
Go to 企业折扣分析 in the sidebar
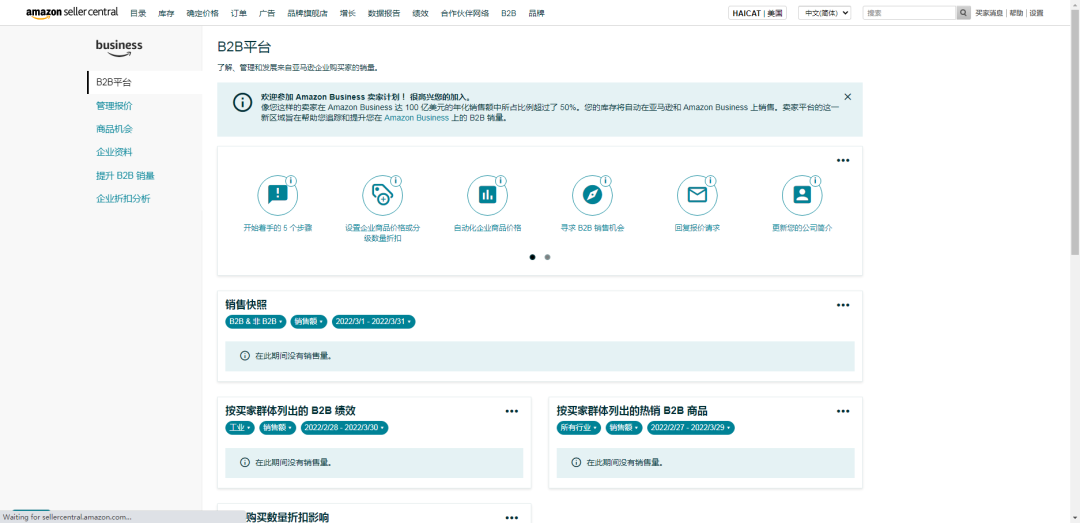123,199
